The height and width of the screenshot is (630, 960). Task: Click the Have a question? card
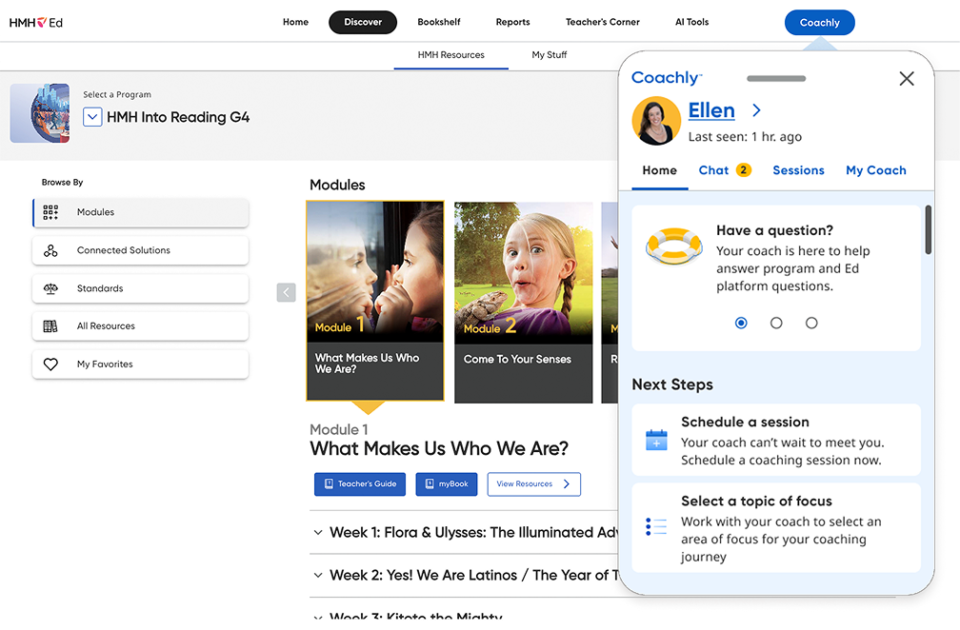coord(776,278)
